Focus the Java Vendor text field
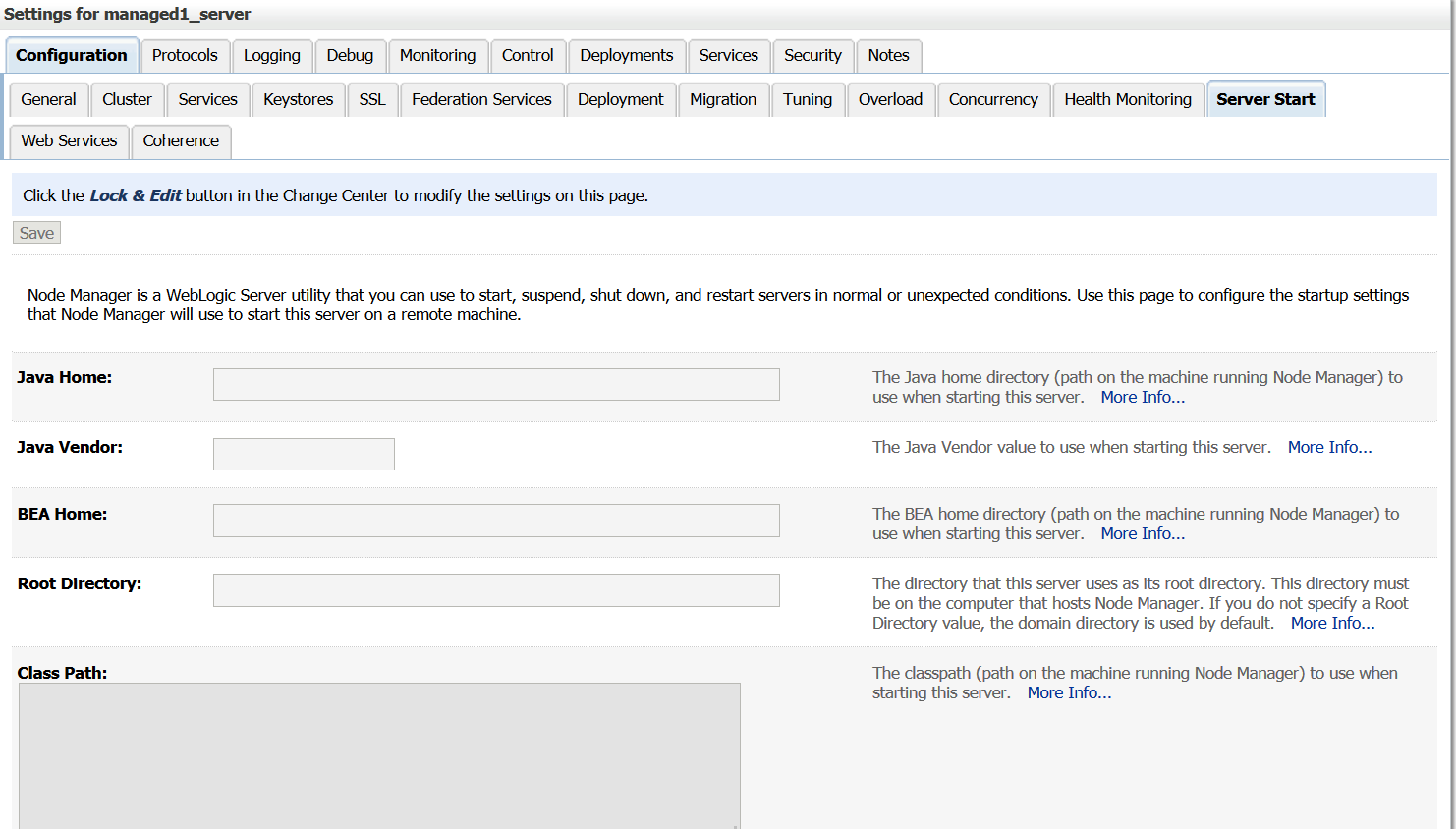The width and height of the screenshot is (1456, 829). (x=304, y=454)
